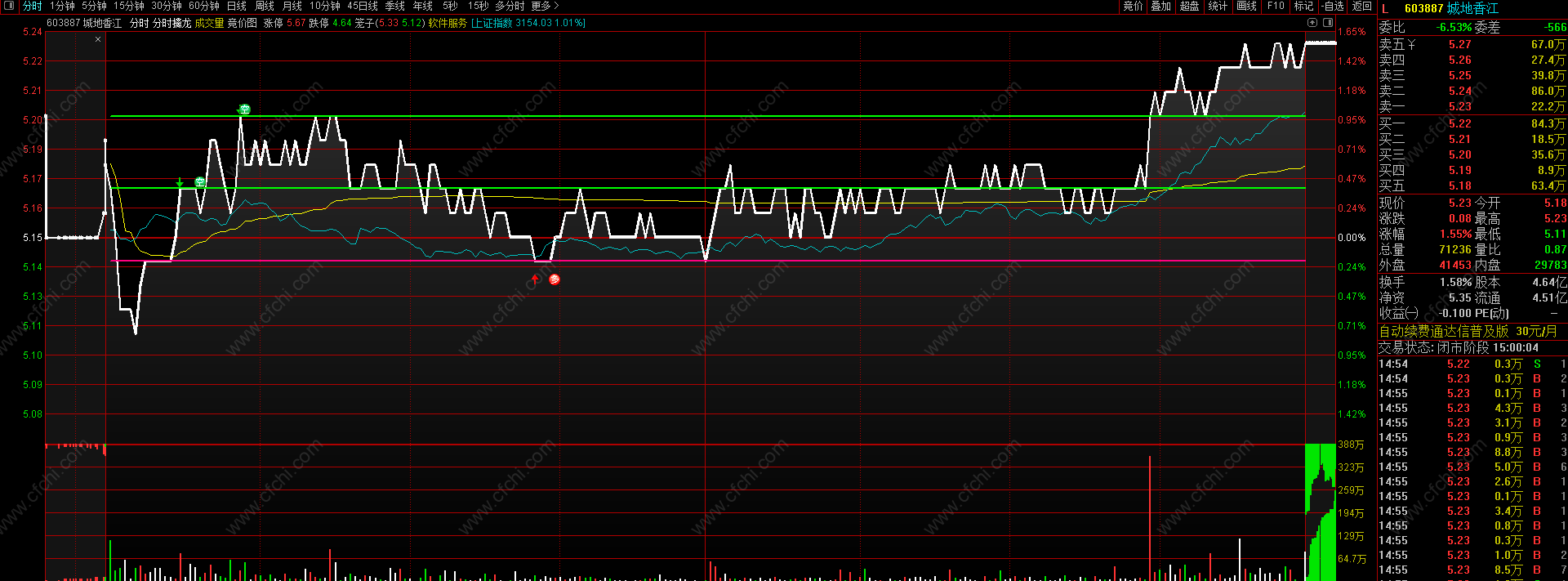Screen dimensions: 1568x581
Task: Click the 涨停 price 5.67 in header
Action: pos(296,23)
